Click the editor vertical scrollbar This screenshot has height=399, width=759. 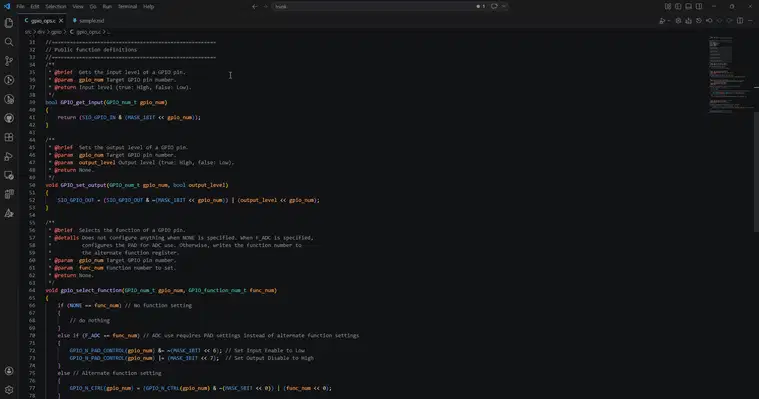click(756, 172)
